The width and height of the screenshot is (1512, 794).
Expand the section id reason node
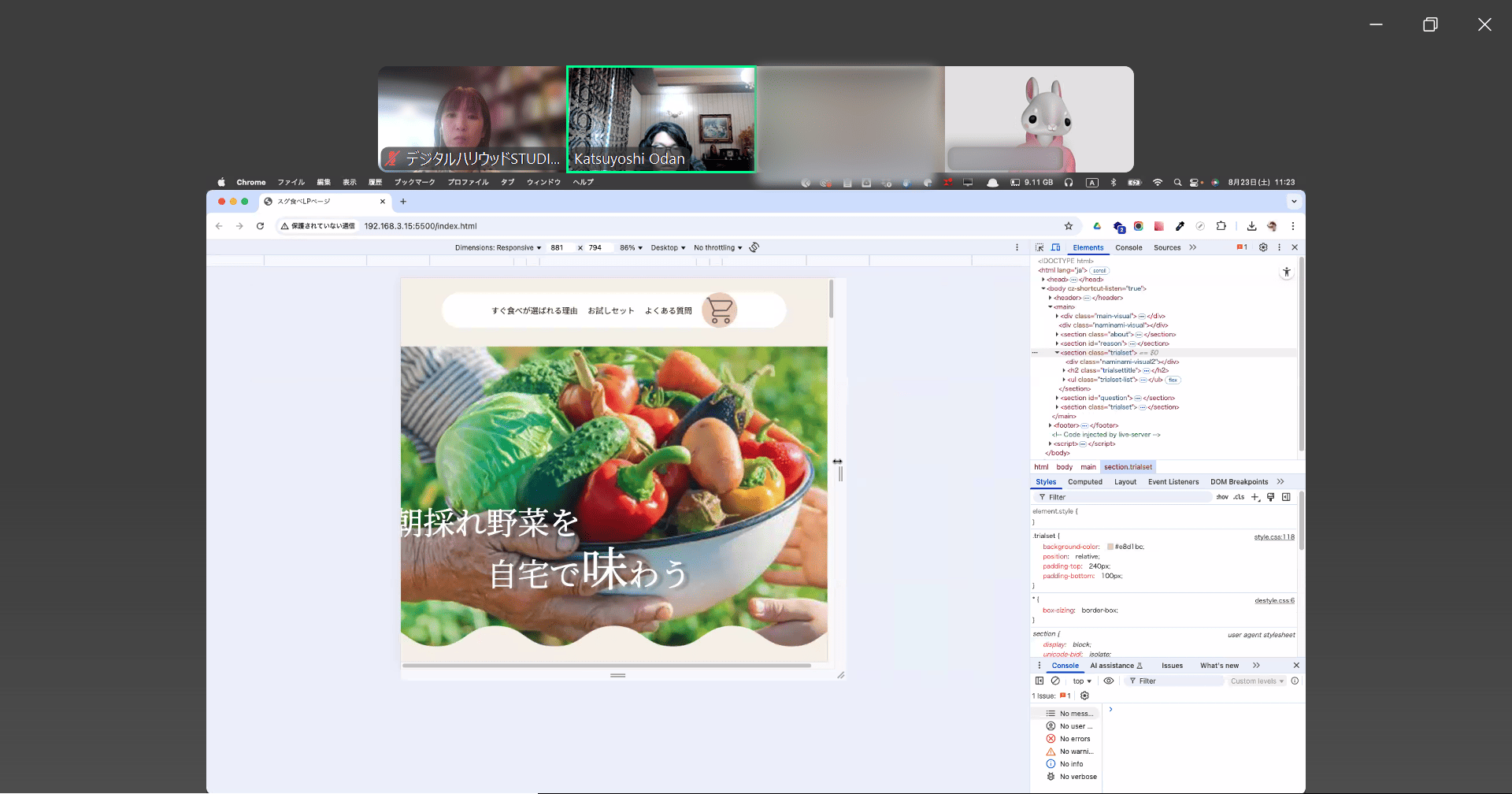(x=1057, y=343)
